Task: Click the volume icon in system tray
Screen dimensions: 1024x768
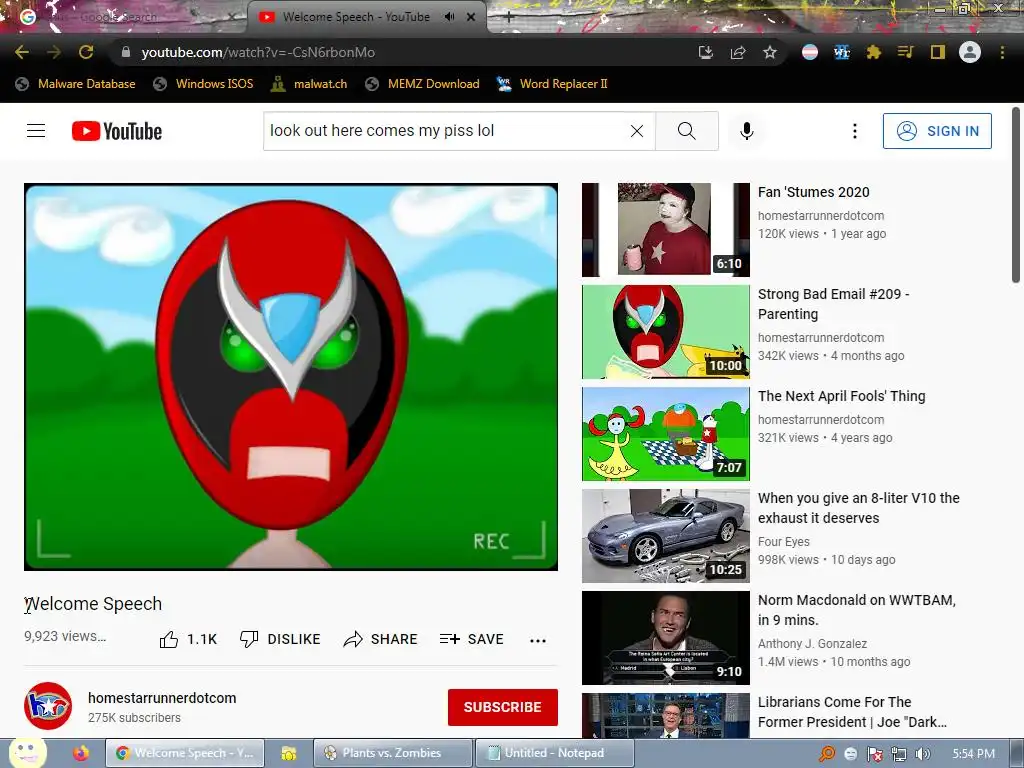Action: pos(922,754)
